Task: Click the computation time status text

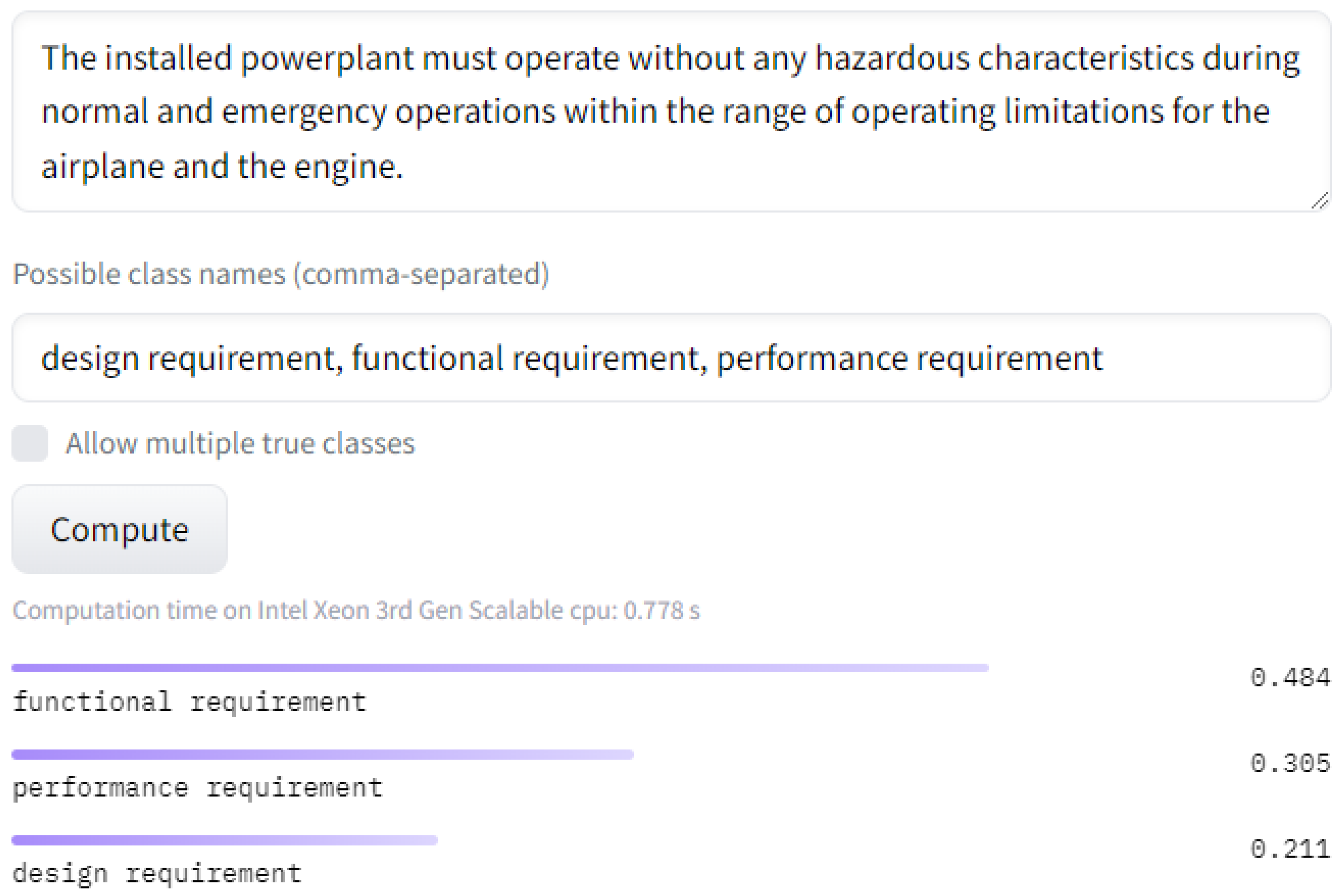Action: coord(356,610)
